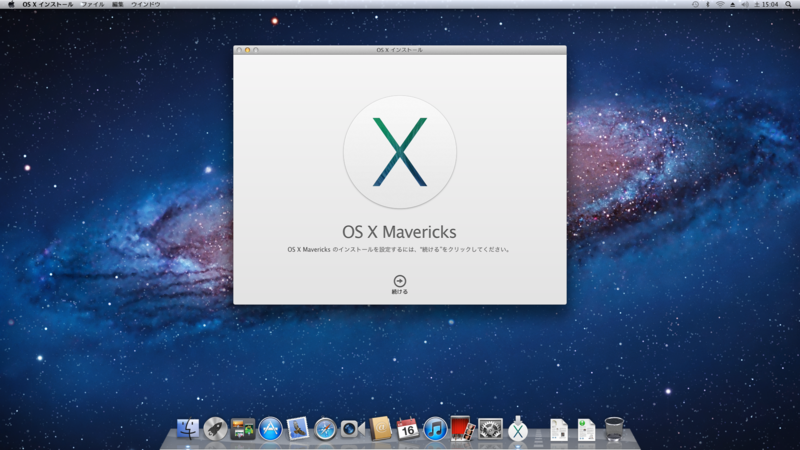Open System Preferences gear icon
The image size is (800, 450).
490,429
